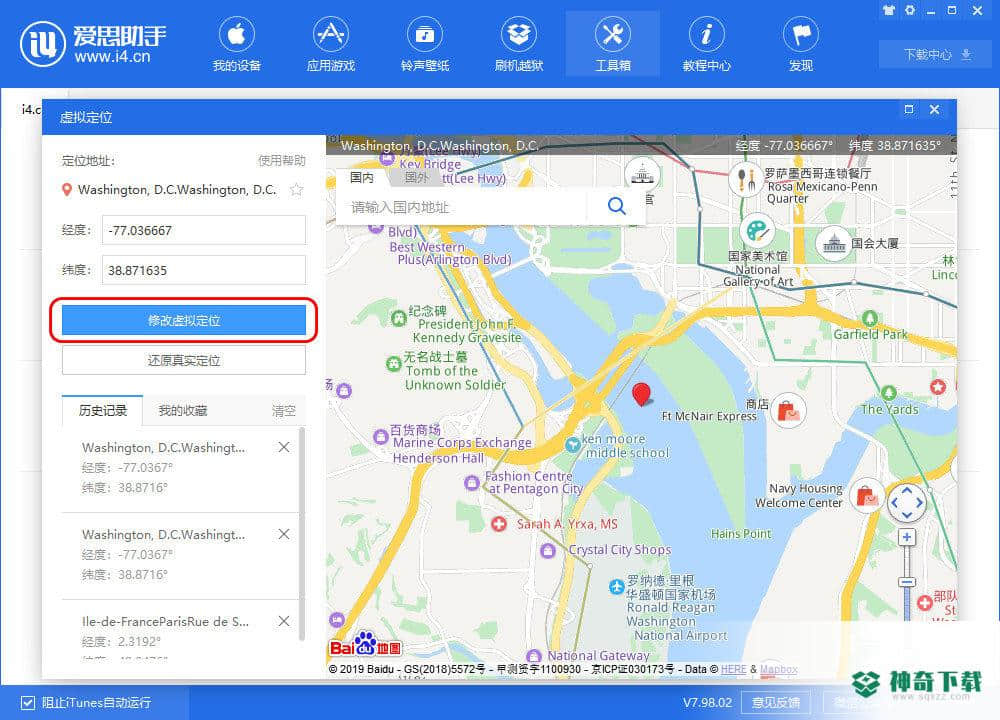Click Sarah A. Yrxa medical marker
Image resolution: width=1000 pixels, height=720 pixels.
pos(499,524)
